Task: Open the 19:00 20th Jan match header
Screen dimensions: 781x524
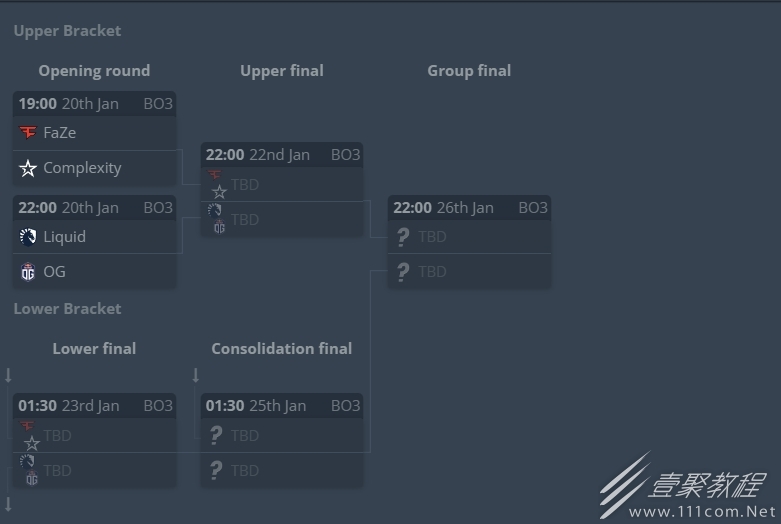Action: point(95,104)
